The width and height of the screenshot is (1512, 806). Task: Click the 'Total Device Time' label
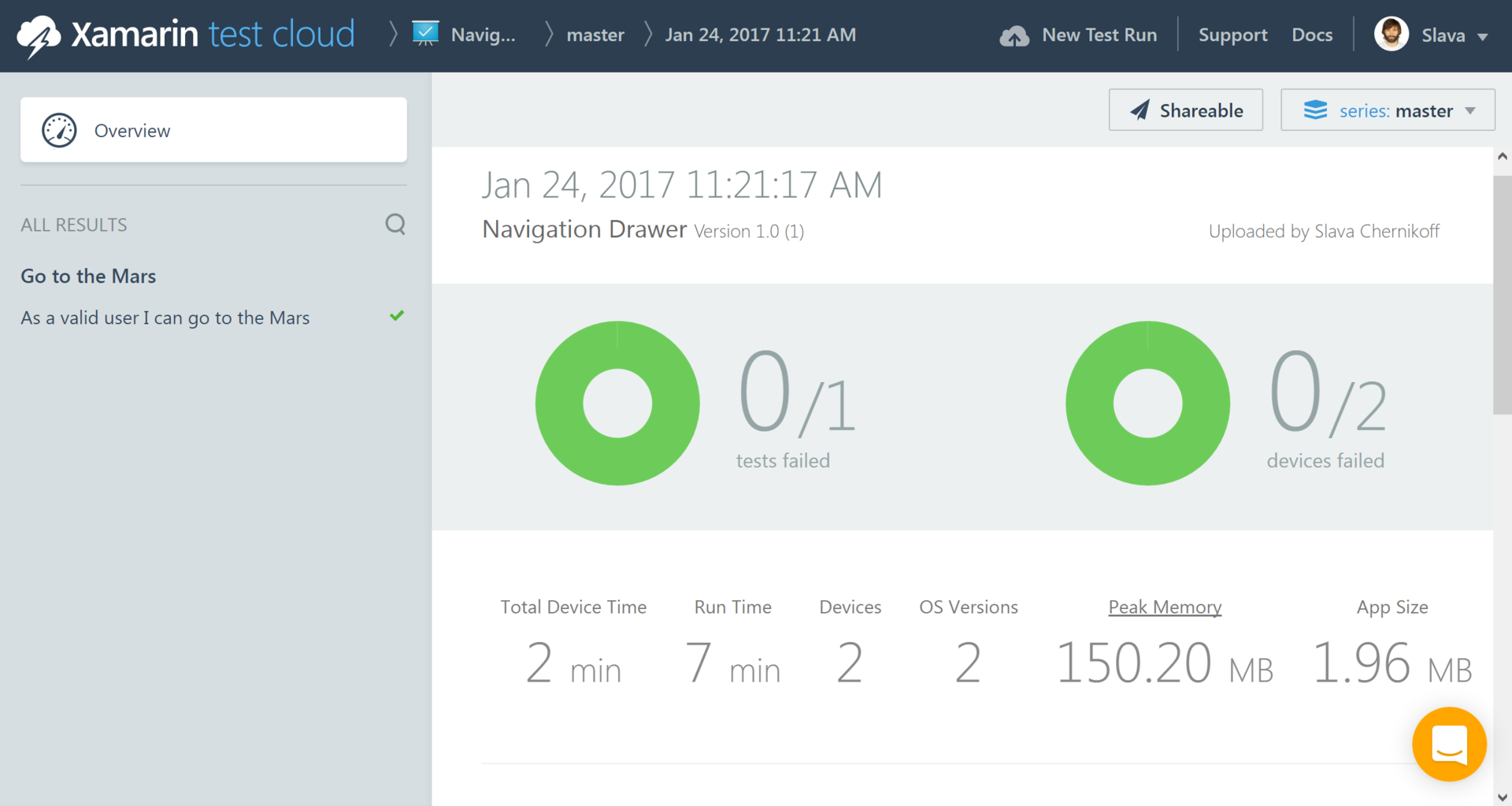click(x=573, y=607)
